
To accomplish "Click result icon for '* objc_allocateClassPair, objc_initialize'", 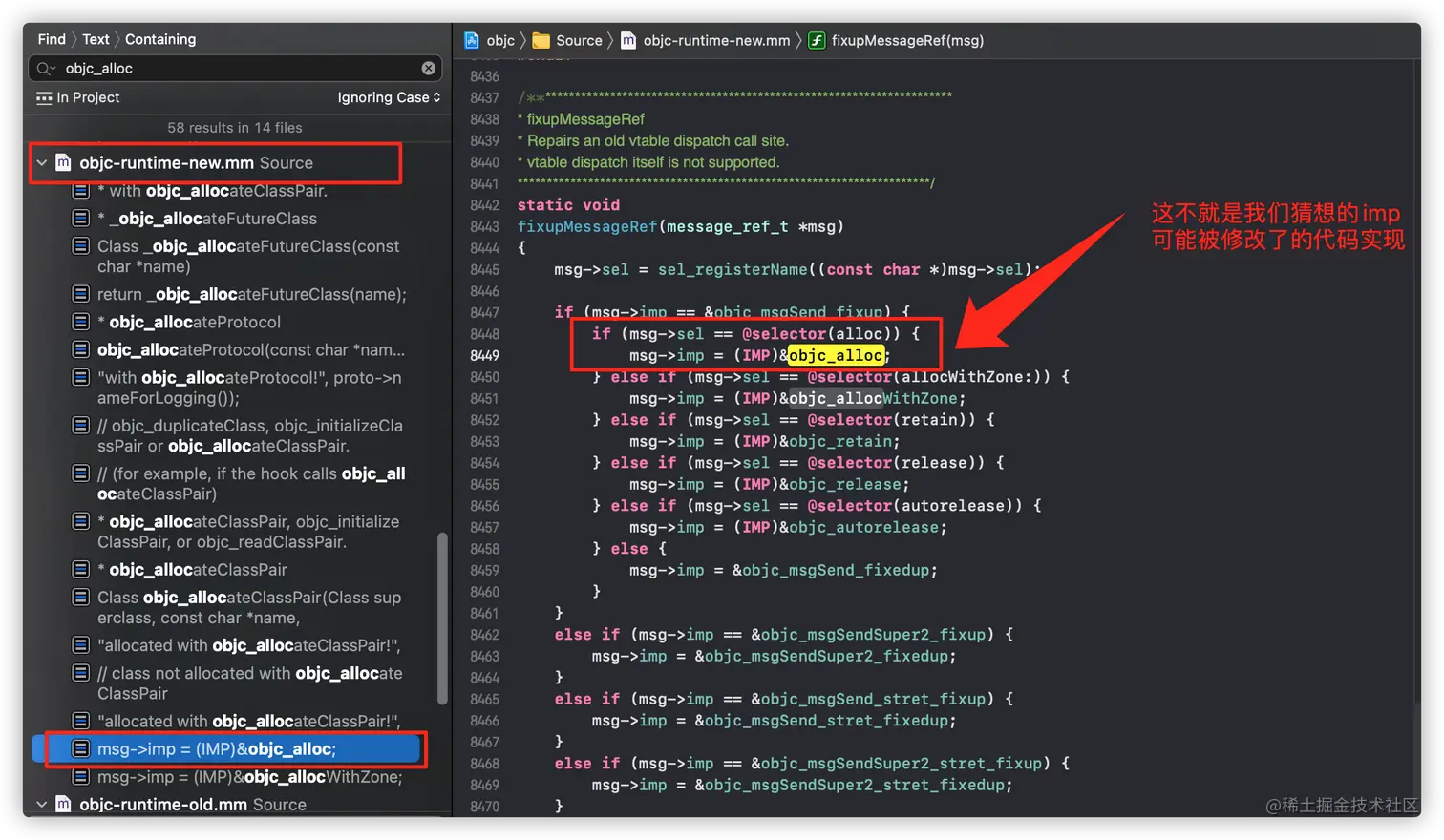I will (81, 521).
